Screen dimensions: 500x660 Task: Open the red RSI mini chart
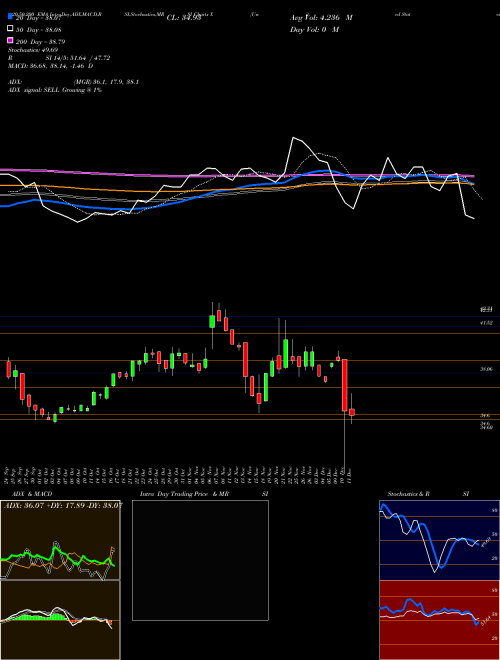[439, 620]
